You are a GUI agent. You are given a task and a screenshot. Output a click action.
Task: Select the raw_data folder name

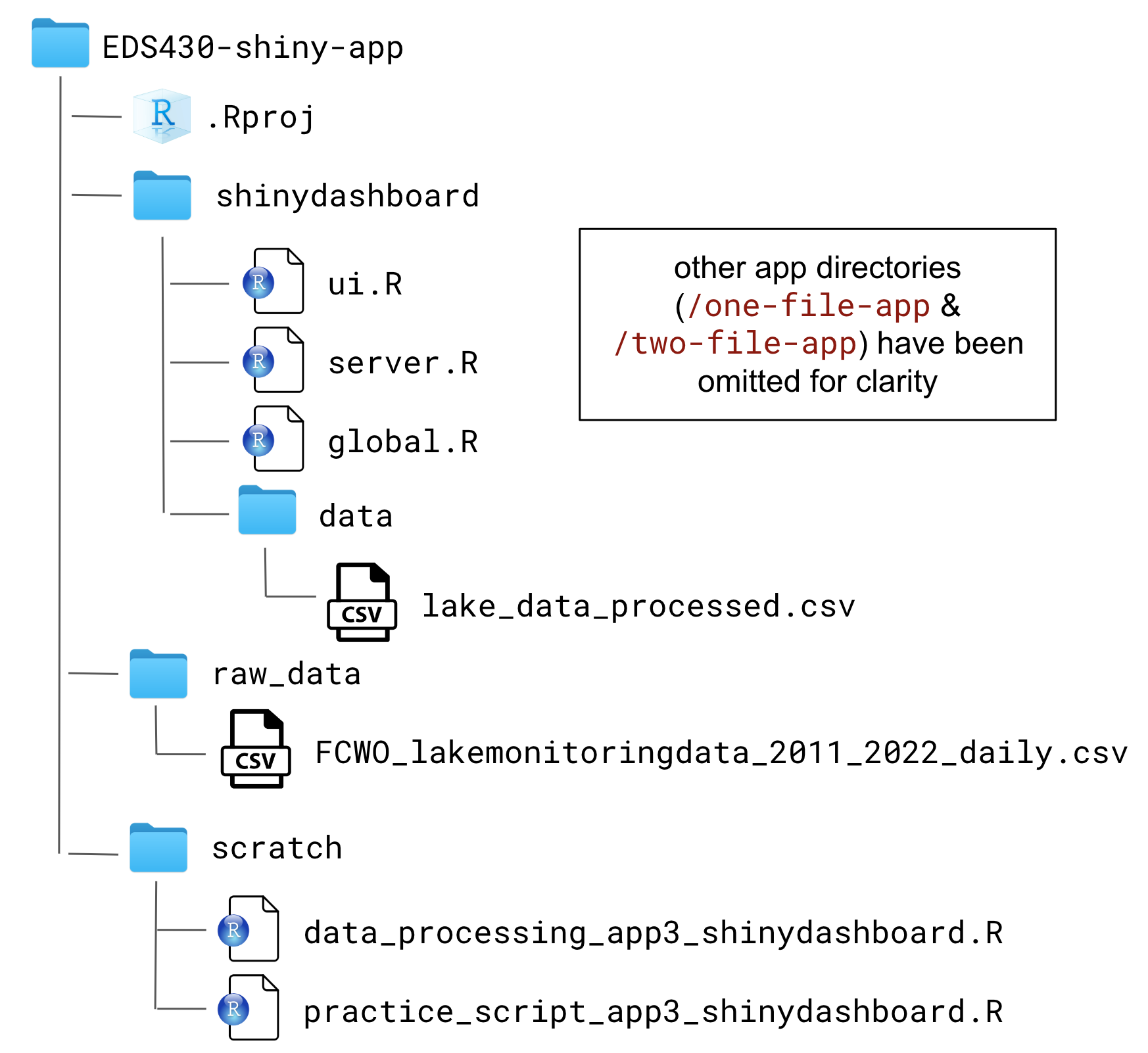pyautogui.click(x=287, y=674)
